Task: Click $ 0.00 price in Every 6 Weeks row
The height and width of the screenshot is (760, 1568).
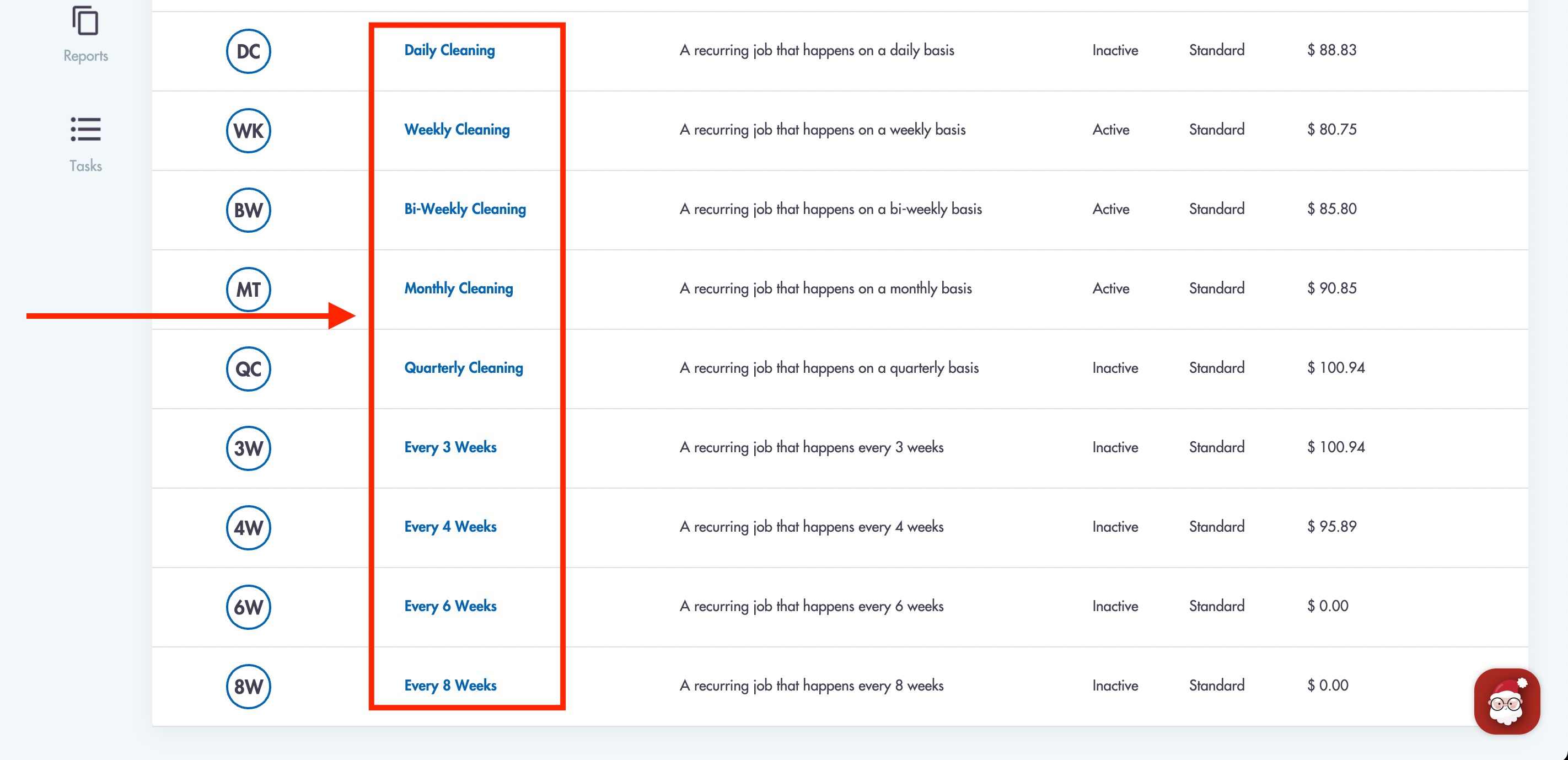Action: pyautogui.click(x=1328, y=606)
